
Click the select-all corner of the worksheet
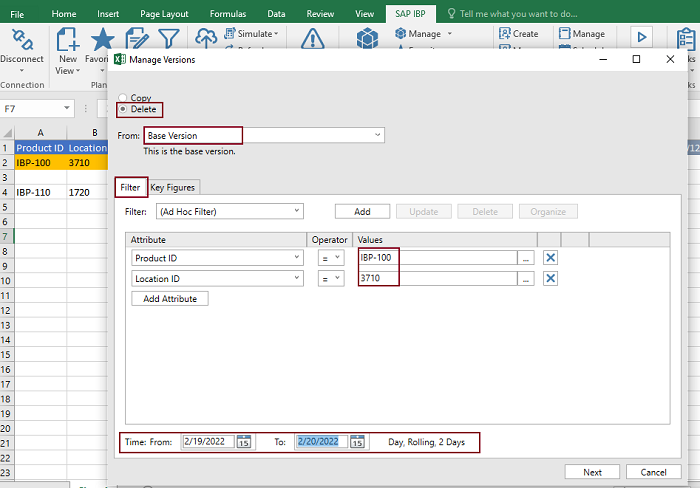tap(8, 133)
